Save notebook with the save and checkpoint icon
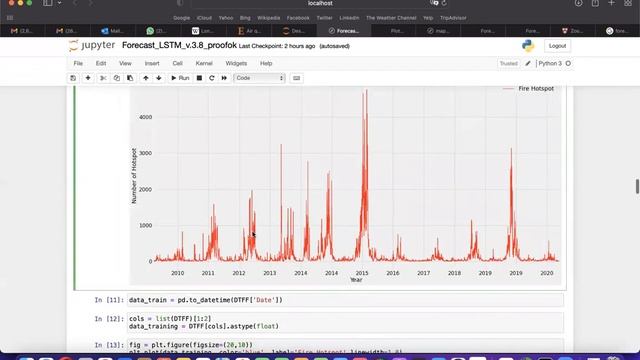This screenshot has width=640, height=360. [73, 78]
